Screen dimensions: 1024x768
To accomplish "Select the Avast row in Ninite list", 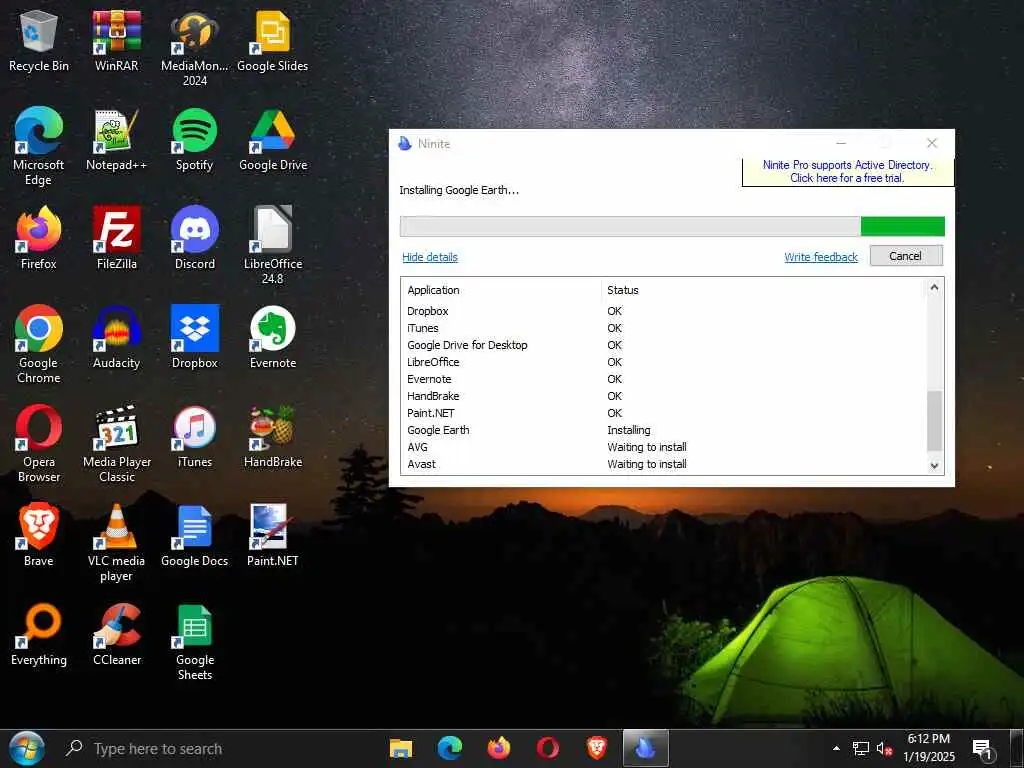I will [x=664, y=464].
